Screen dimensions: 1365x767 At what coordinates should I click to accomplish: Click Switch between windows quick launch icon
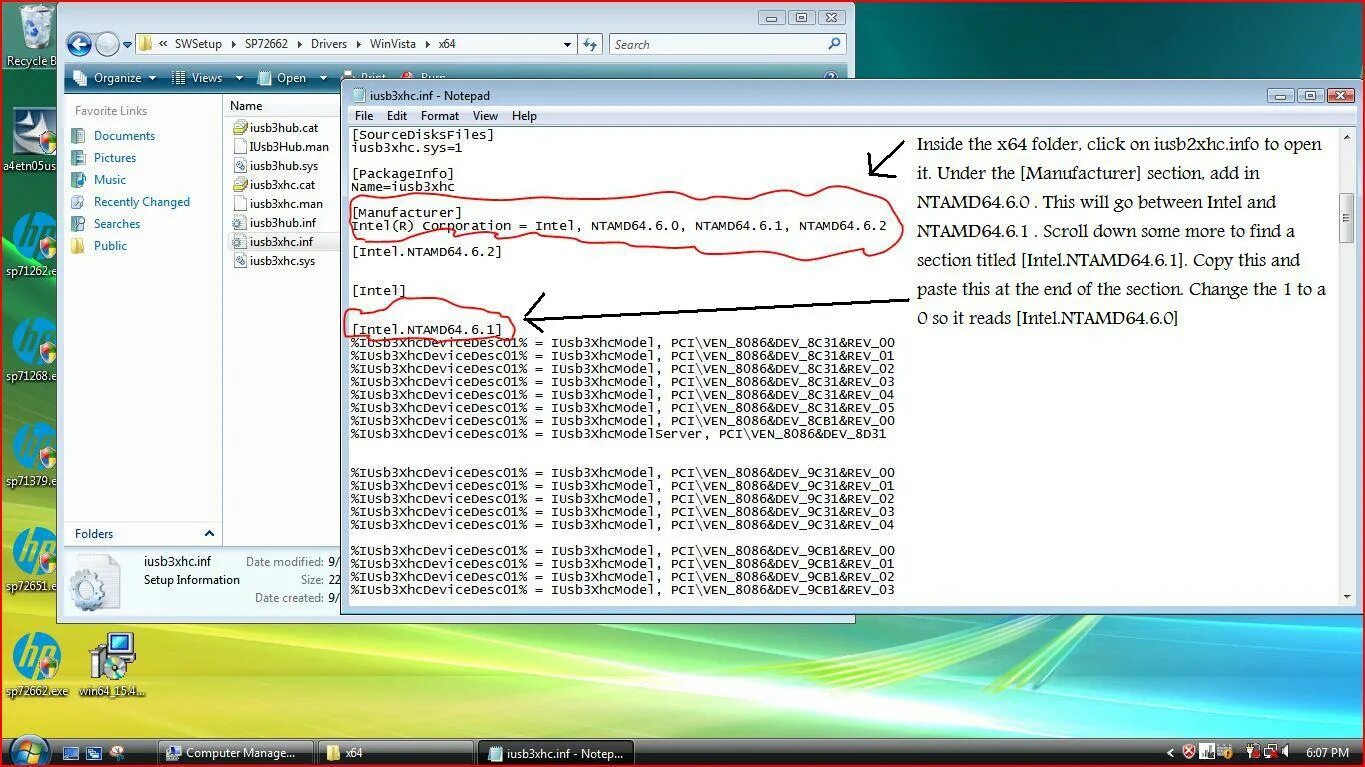pyautogui.click(x=94, y=753)
